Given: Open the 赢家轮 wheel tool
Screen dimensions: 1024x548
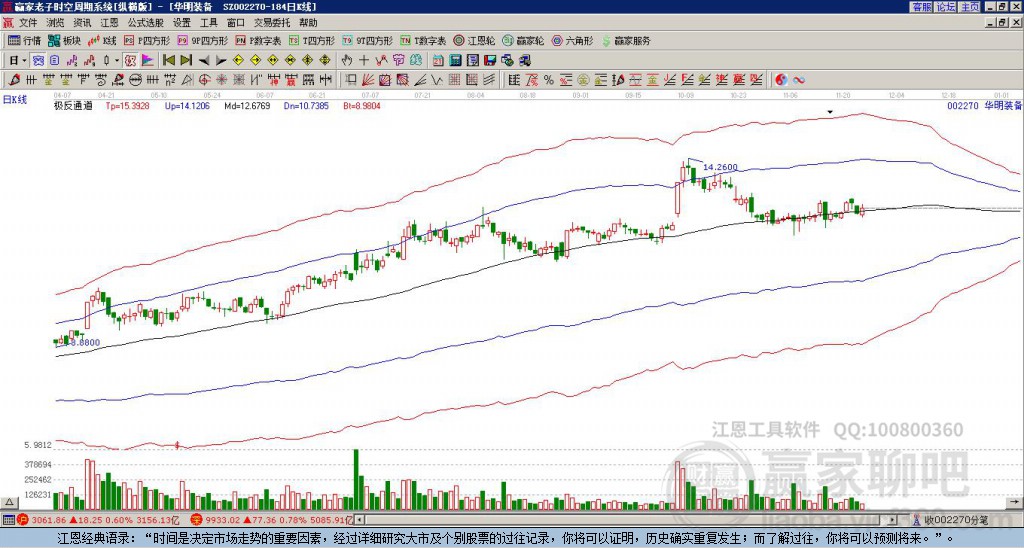Looking at the screenshot, I should 523,40.
